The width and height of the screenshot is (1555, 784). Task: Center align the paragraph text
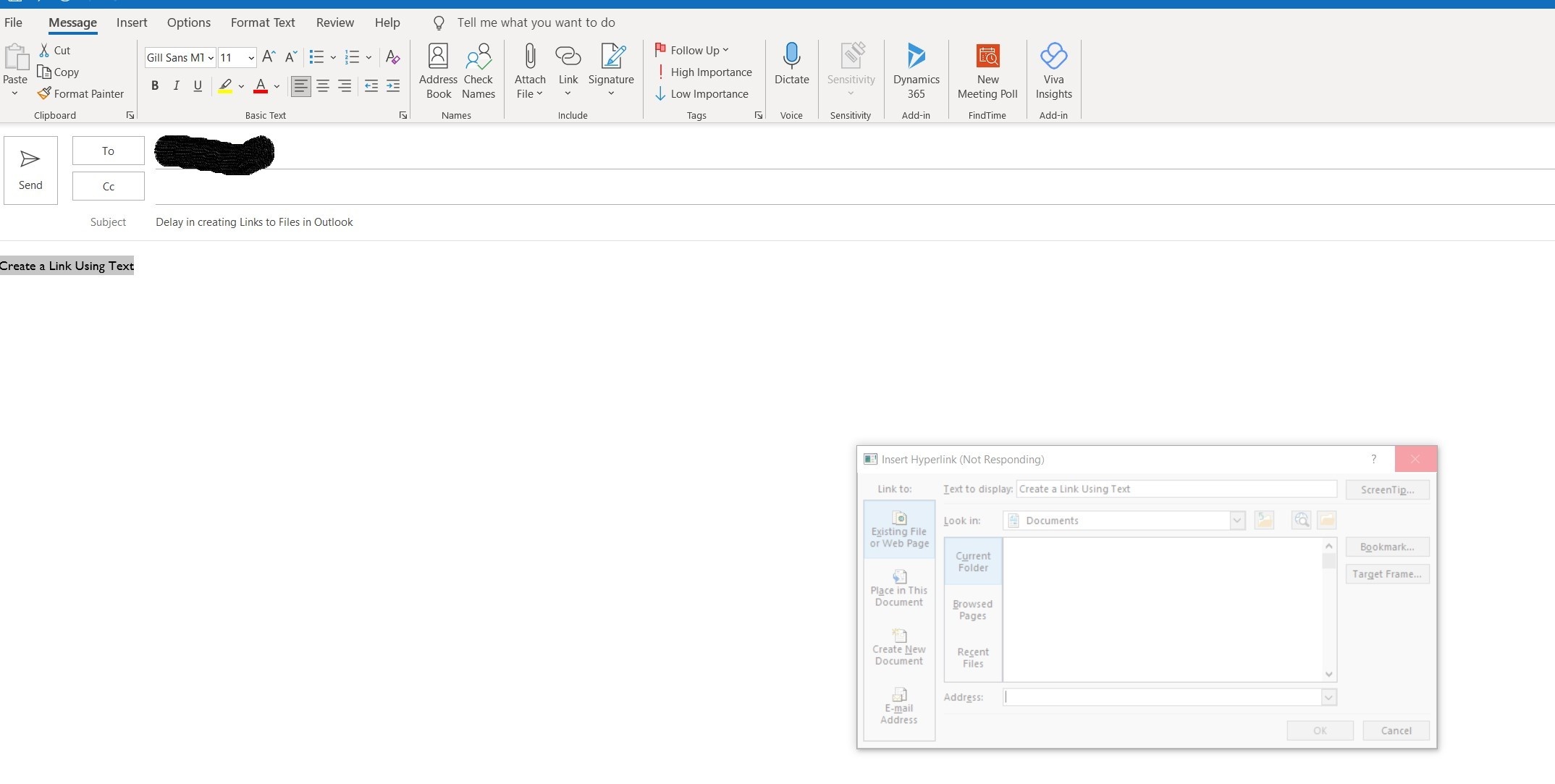323,86
